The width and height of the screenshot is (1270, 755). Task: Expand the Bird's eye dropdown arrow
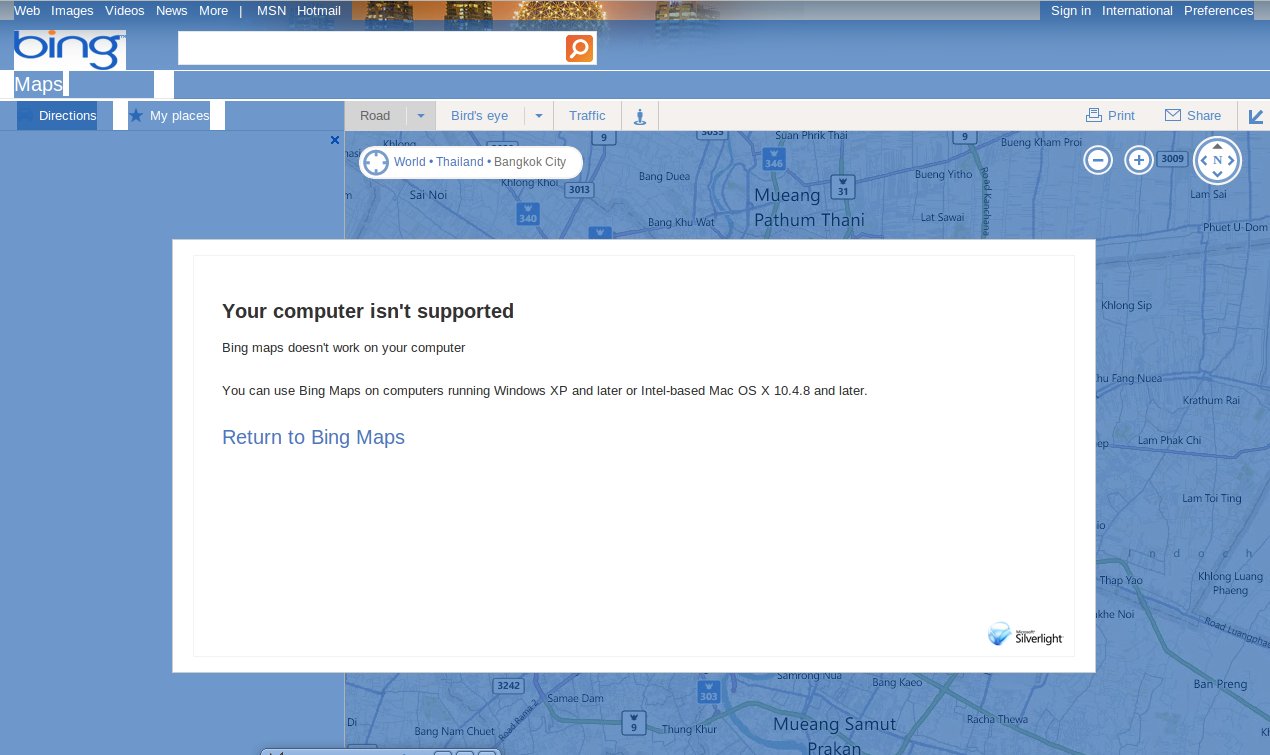coord(539,116)
